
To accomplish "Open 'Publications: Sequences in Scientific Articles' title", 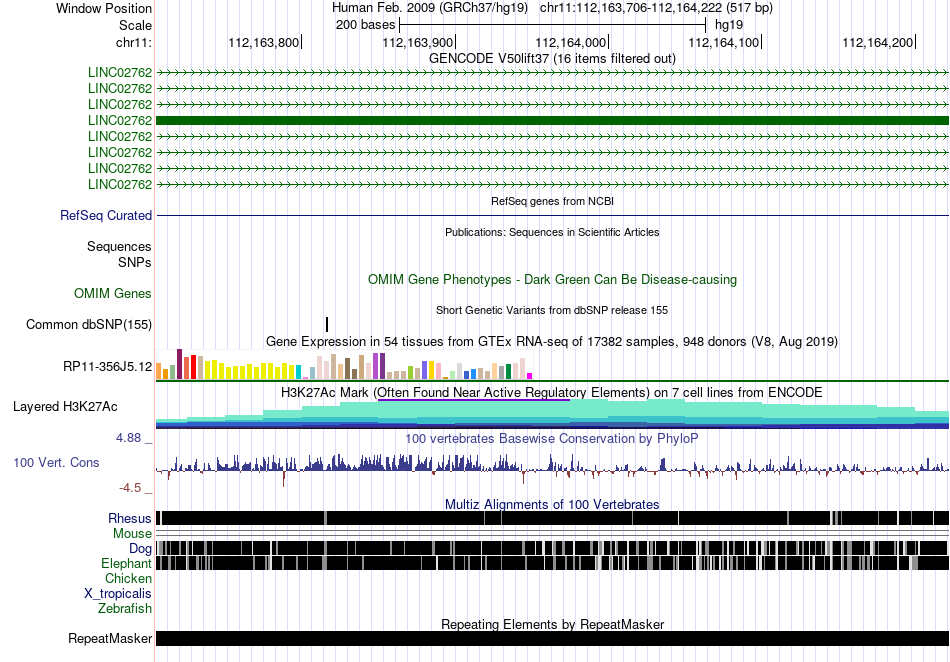I will click(x=552, y=232).
